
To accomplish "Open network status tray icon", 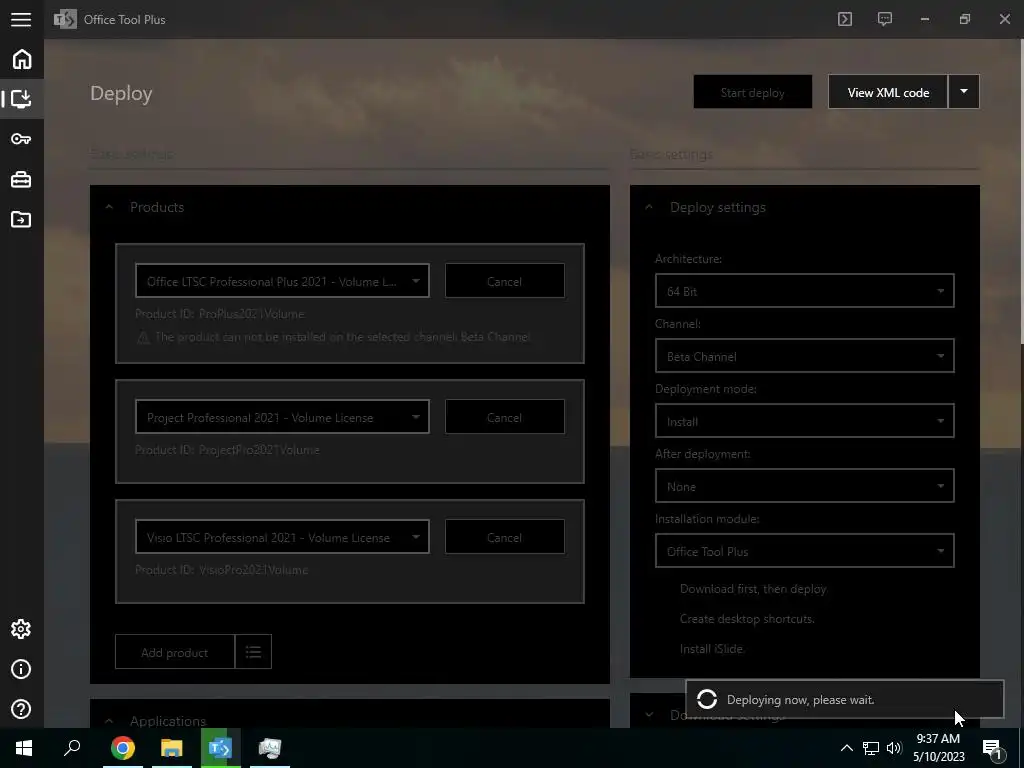I will 871,748.
